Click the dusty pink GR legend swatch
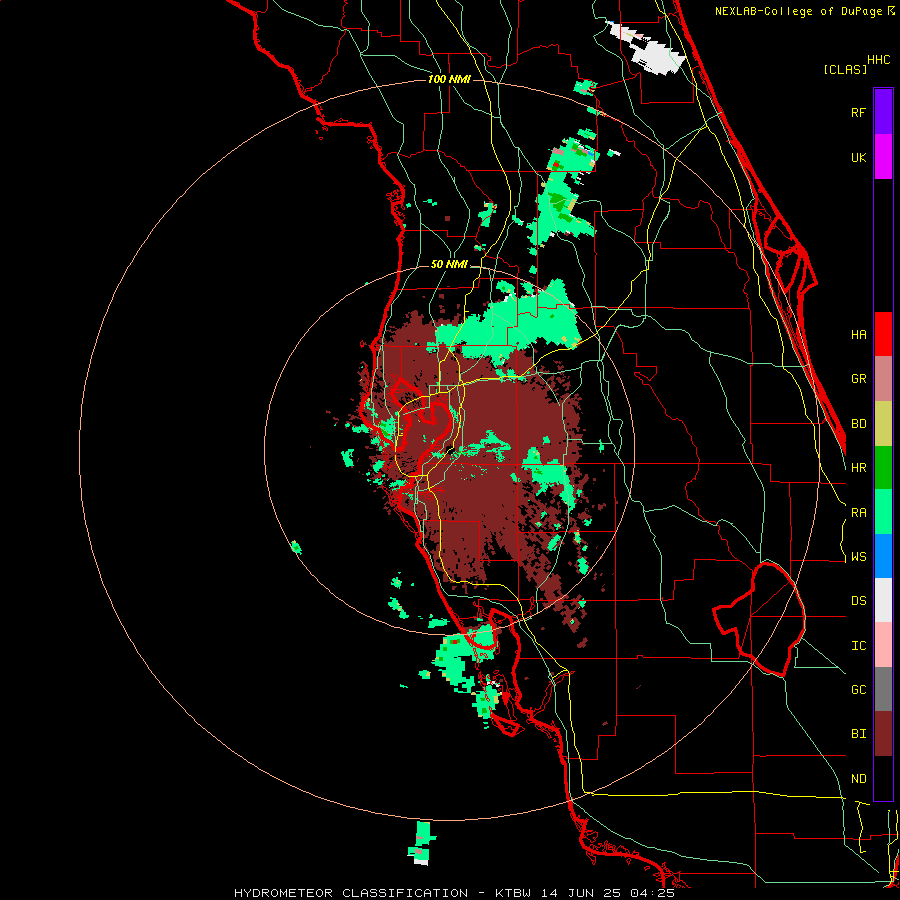Viewport: 900px width, 900px height. coord(883,378)
